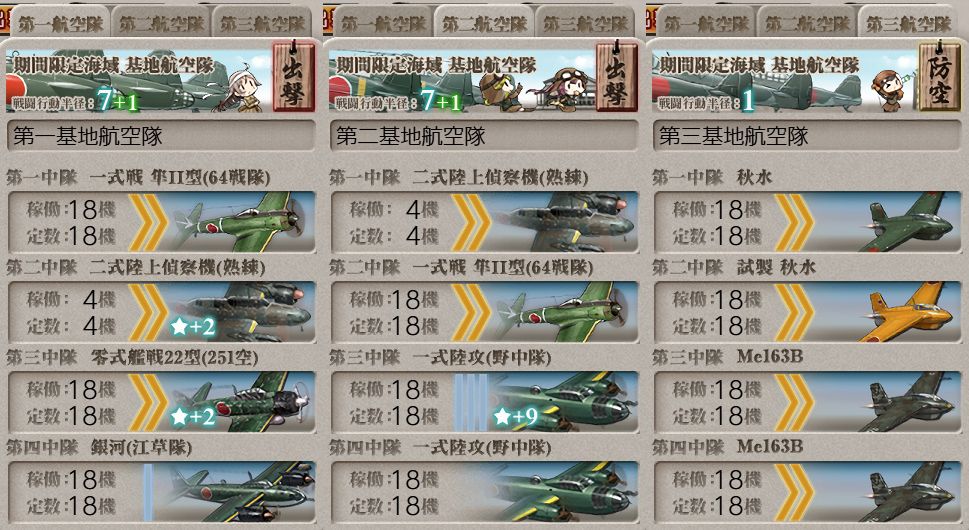Toggle the 出撃 wooden sign of second air base
The height and width of the screenshot is (530, 969).
click(617, 76)
